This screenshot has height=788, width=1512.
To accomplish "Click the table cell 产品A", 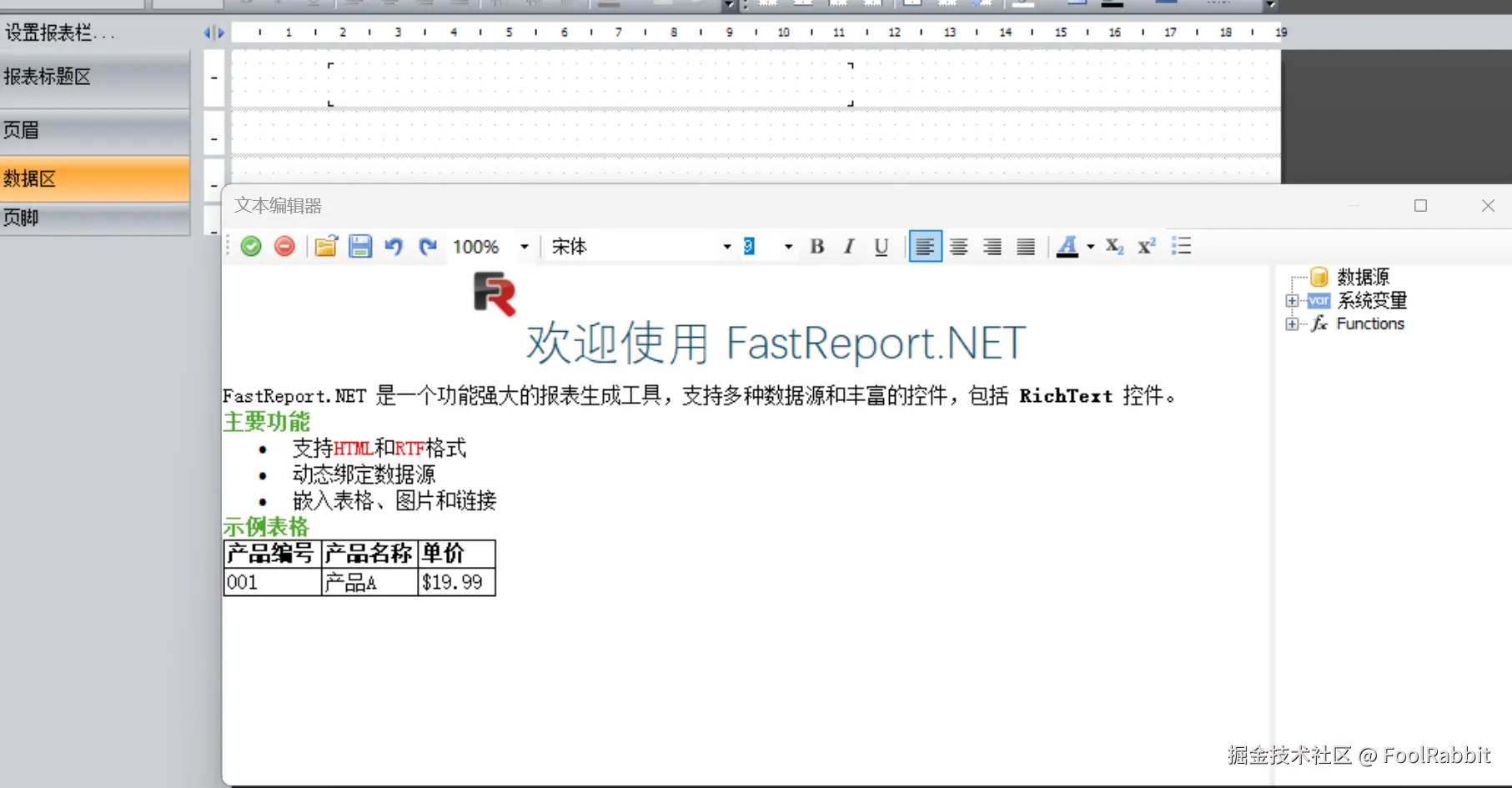I will 369,582.
